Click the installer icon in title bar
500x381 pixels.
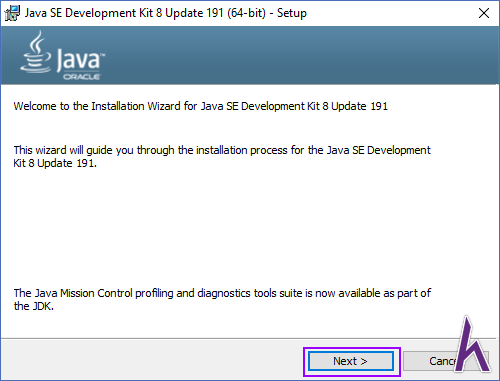13,13
